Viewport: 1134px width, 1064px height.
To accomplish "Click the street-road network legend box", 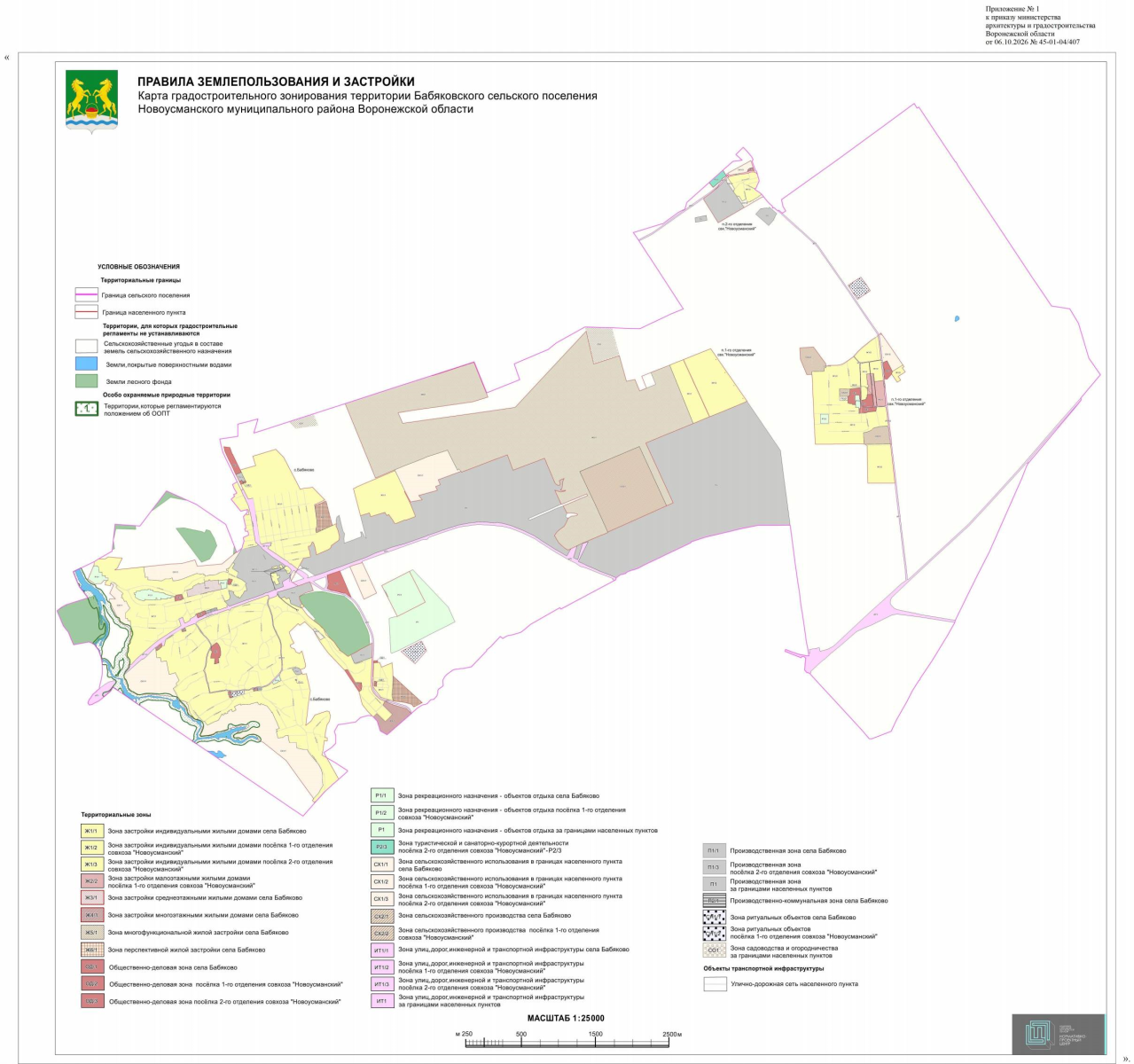I will tap(715, 984).
